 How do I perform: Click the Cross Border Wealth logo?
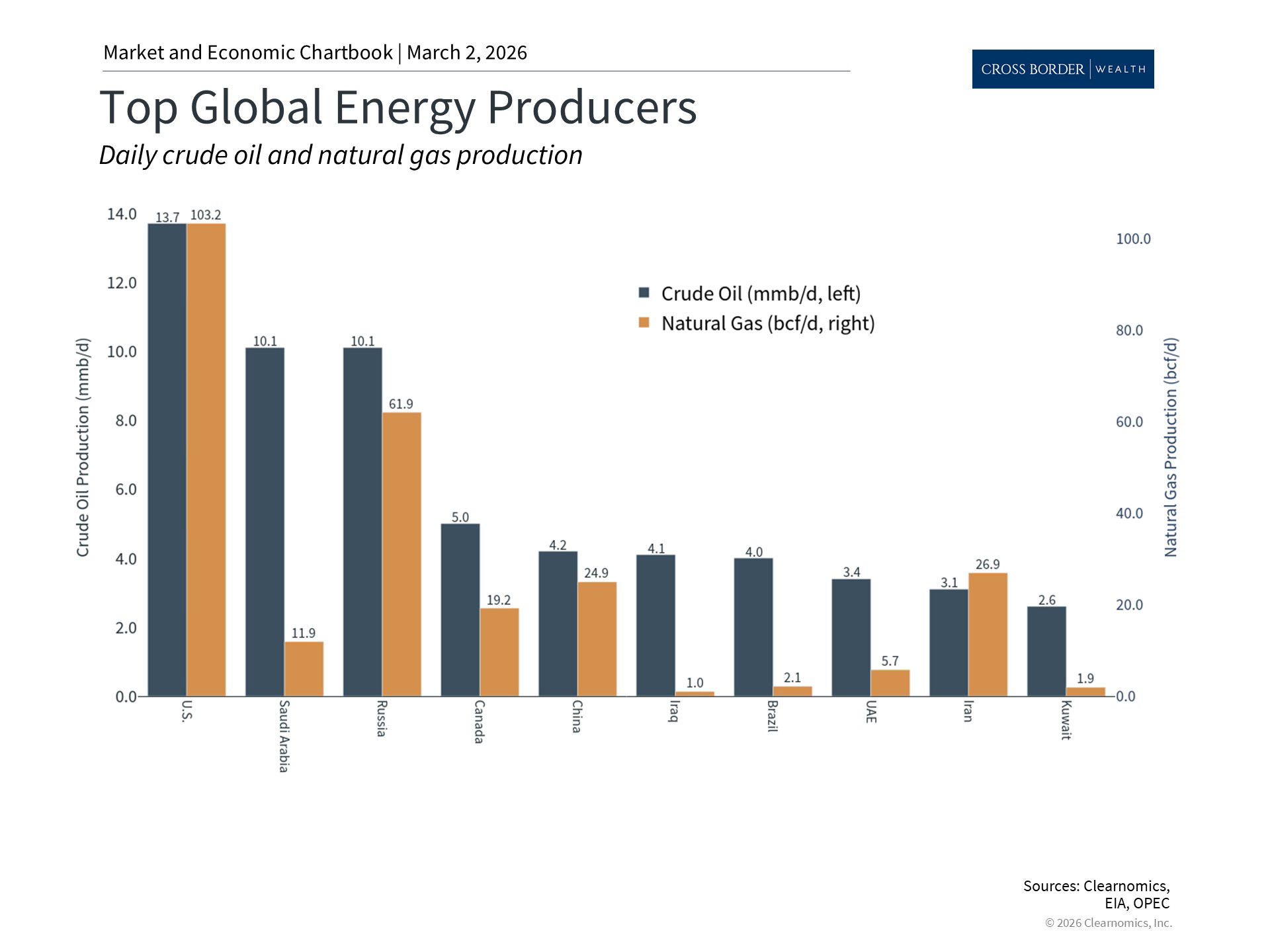[1062, 69]
